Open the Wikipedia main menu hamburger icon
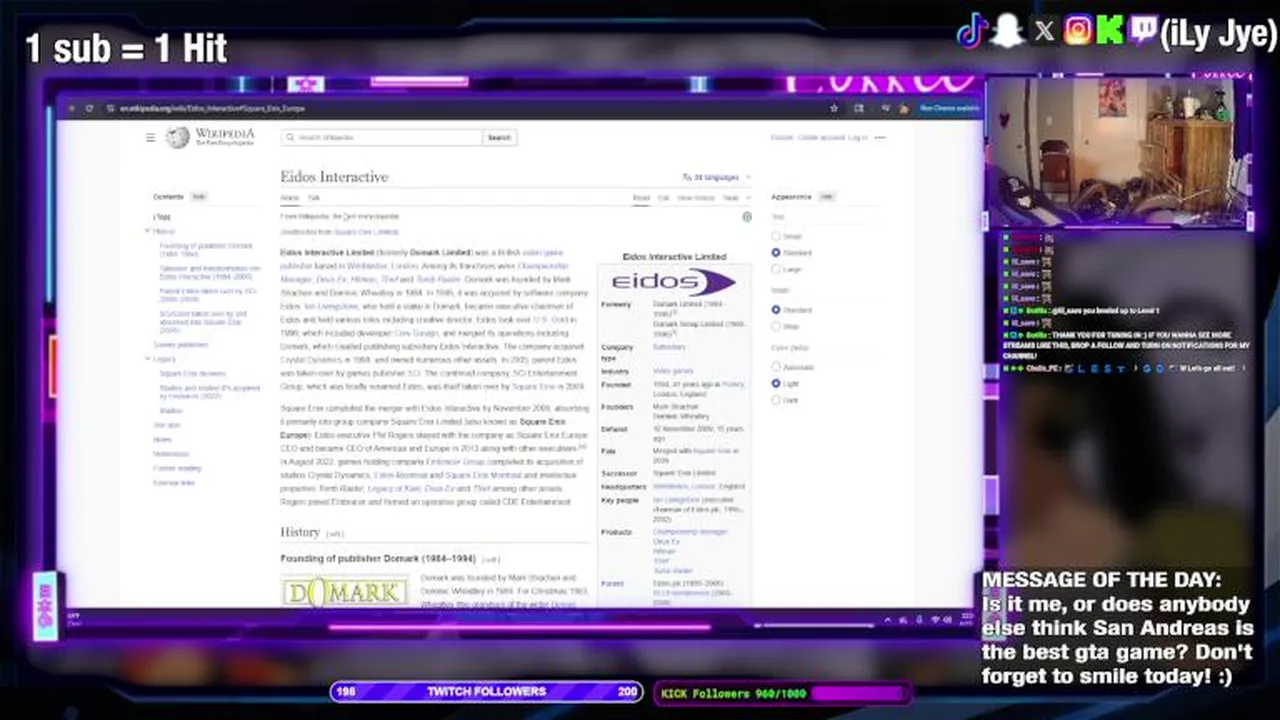This screenshot has height=720, width=1280. point(150,138)
